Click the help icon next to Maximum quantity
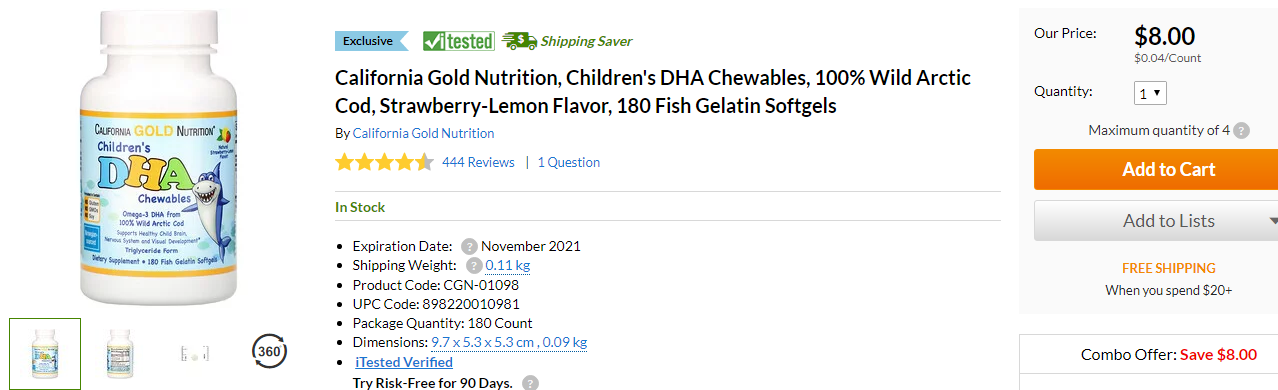1278x390 pixels. tap(1241, 130)
